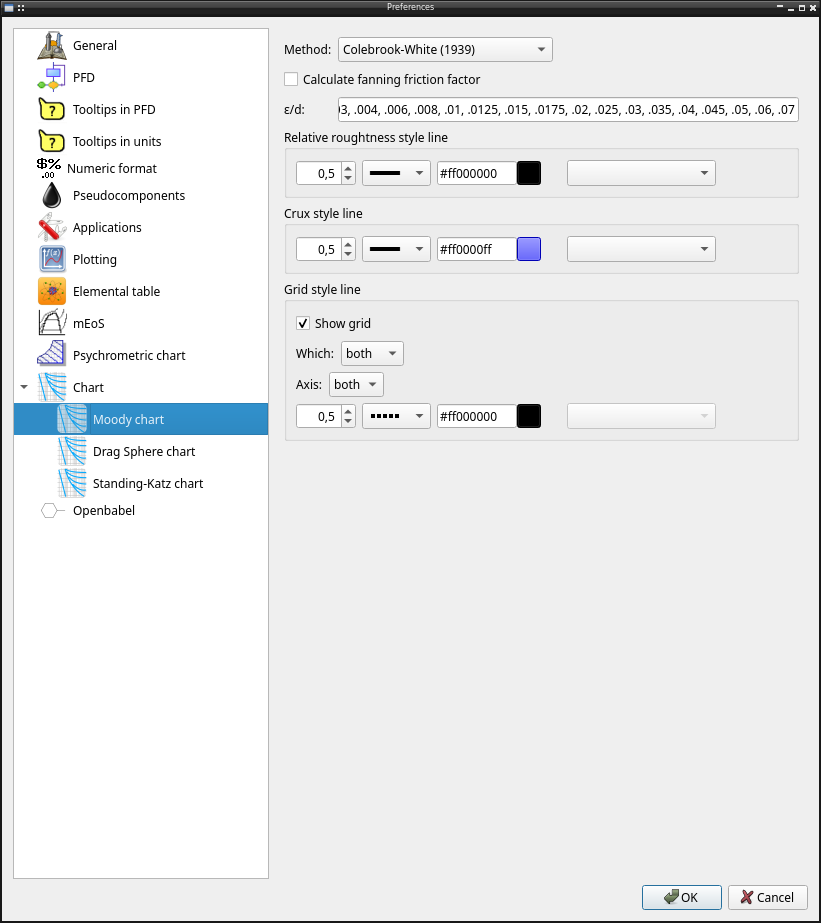Select Standing-Katz chart entry

[148, 483]
